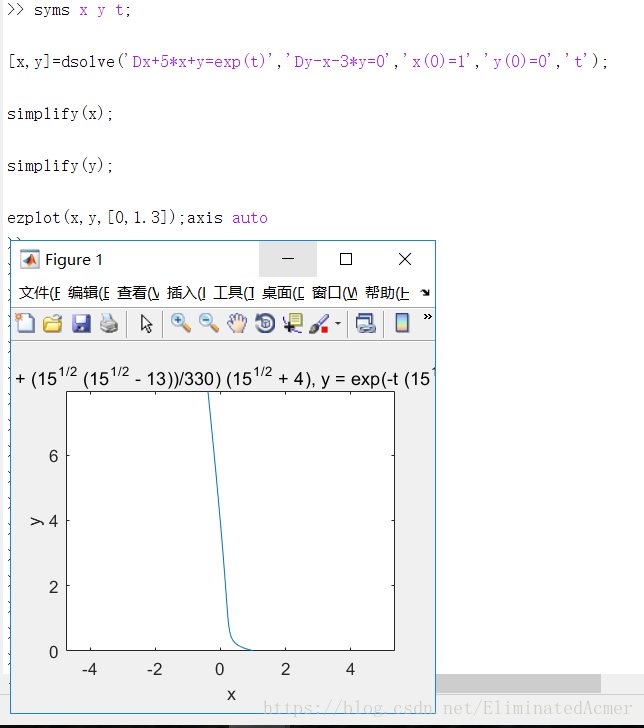Open the 编辑 (Edit) menu
The width and height of the screenshot is (644, 728).
click(x=89, y=292)
